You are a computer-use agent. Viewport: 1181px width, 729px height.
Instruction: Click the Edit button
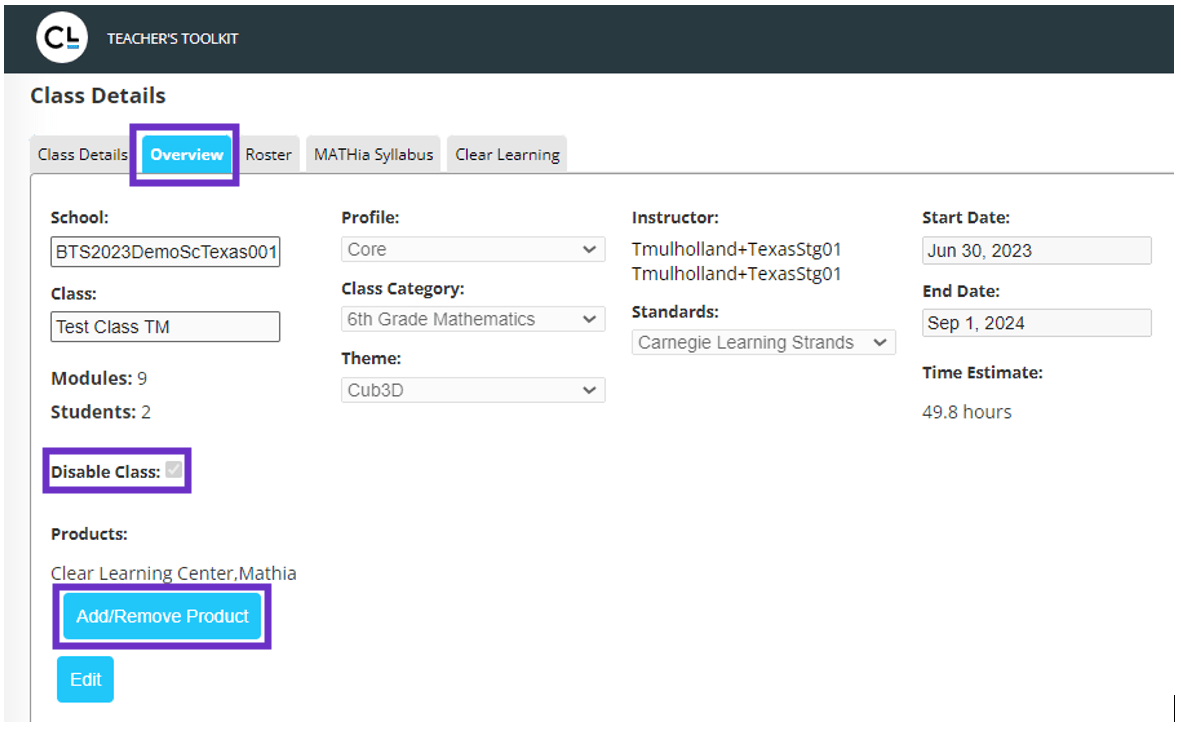[85, 679]
